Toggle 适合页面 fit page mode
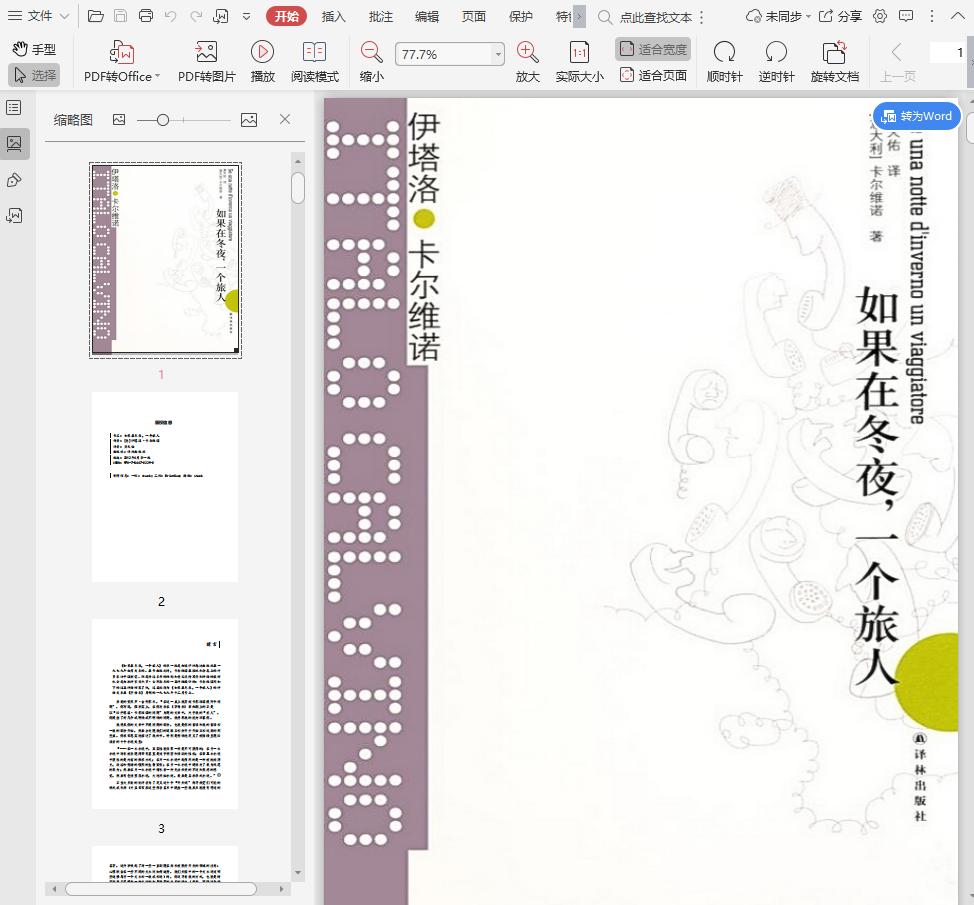The height and width of the screenshot is (905, 974). pos(653,75)
